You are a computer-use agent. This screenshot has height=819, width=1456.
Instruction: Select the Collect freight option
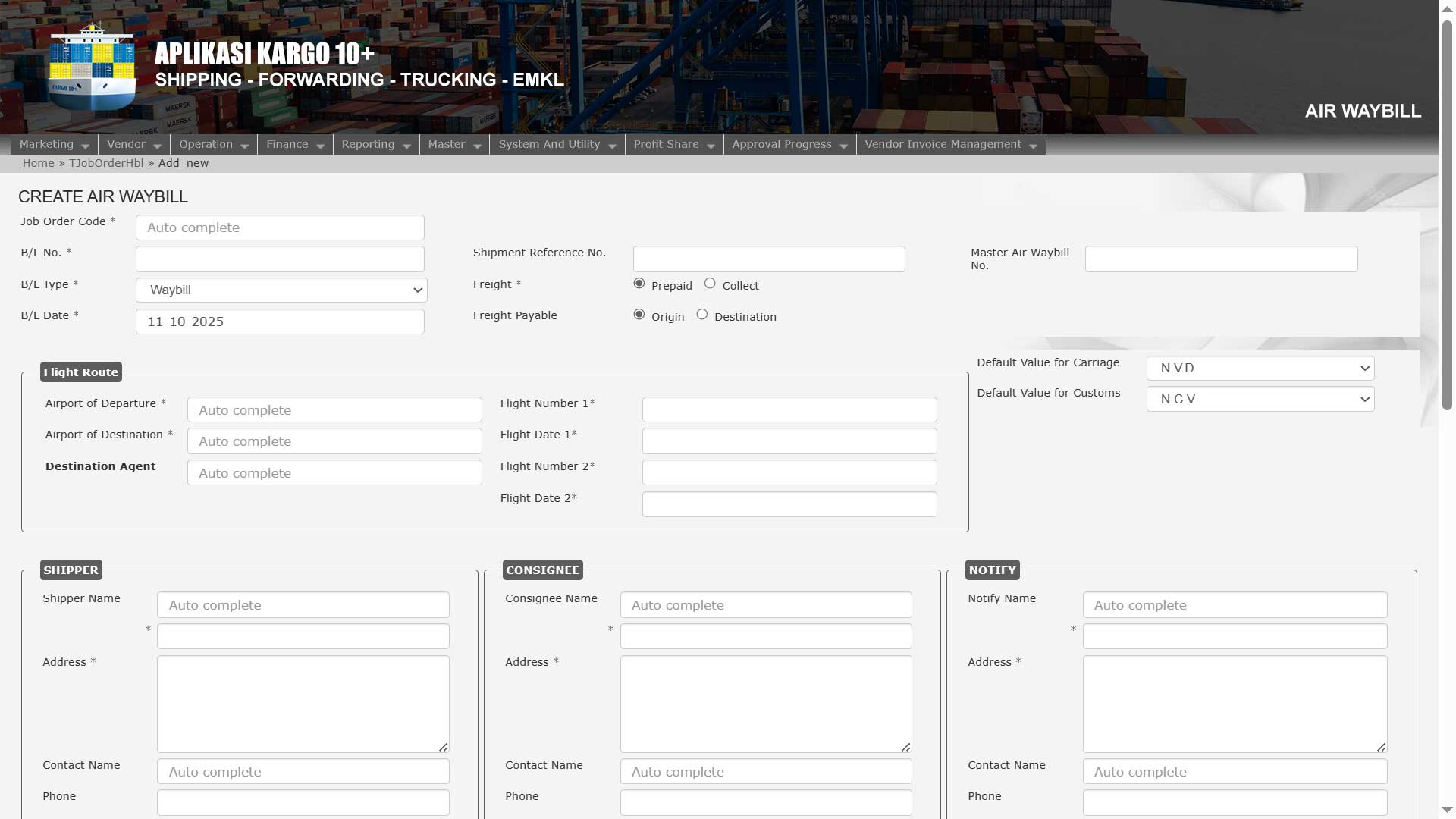coord(710,284)
